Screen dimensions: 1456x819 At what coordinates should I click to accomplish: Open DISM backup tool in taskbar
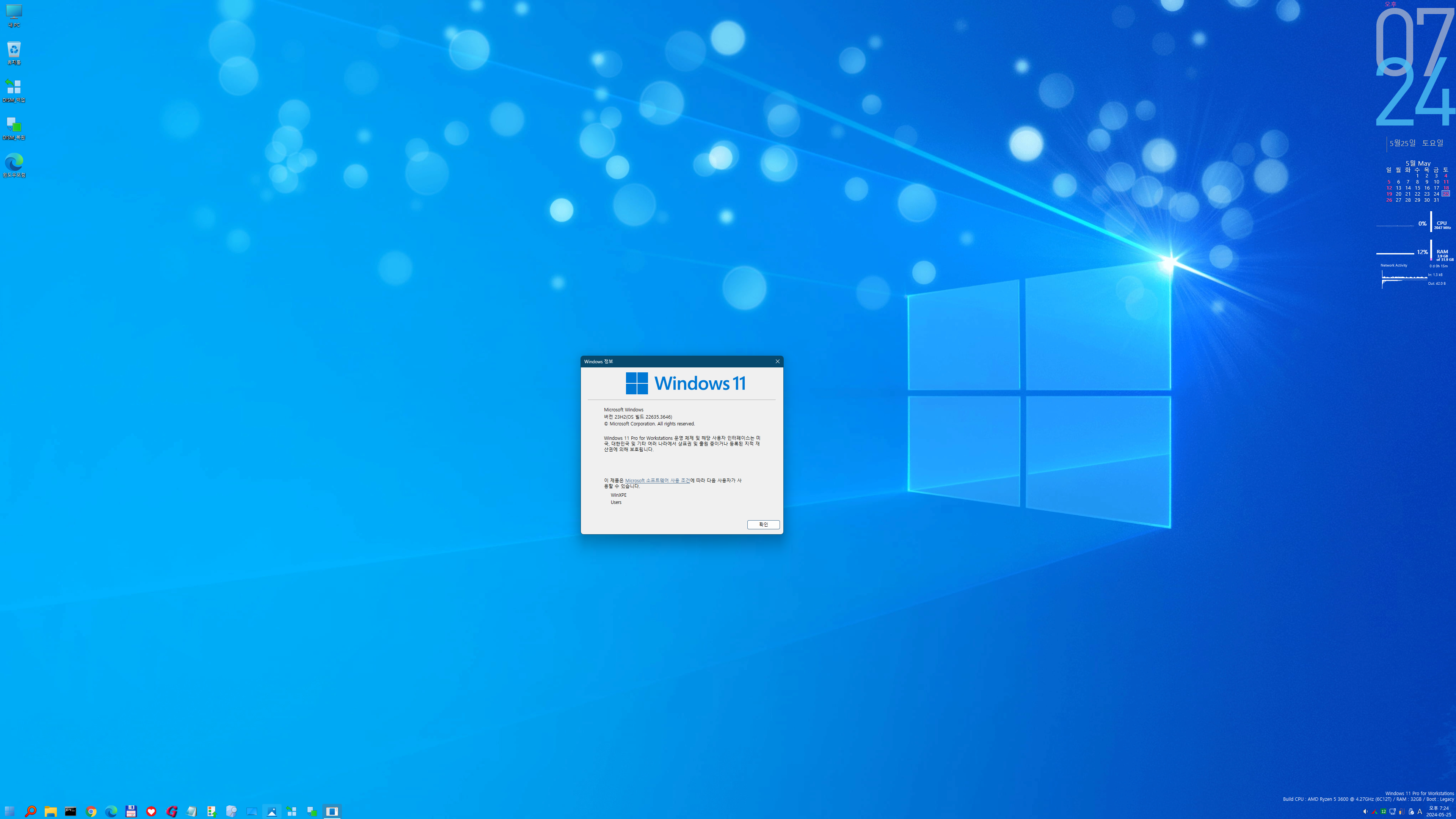pyautogui.click(x=292, y=811)
